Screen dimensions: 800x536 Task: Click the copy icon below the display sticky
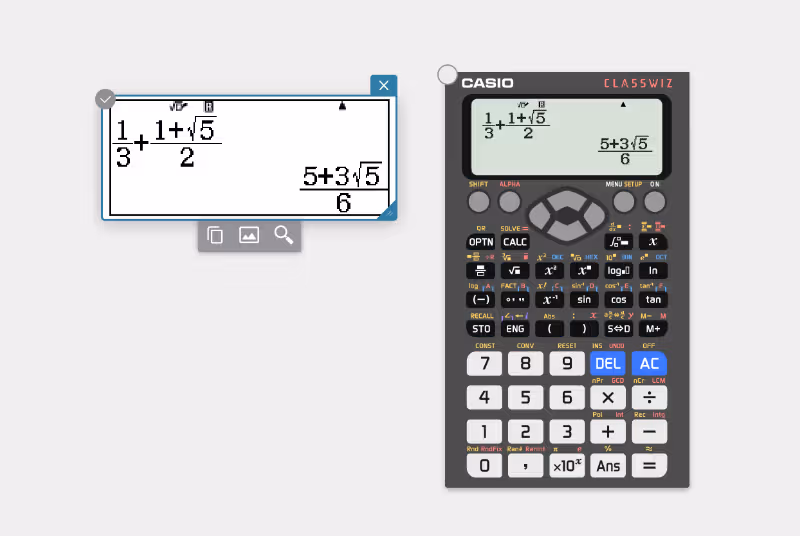pos(215,235)
